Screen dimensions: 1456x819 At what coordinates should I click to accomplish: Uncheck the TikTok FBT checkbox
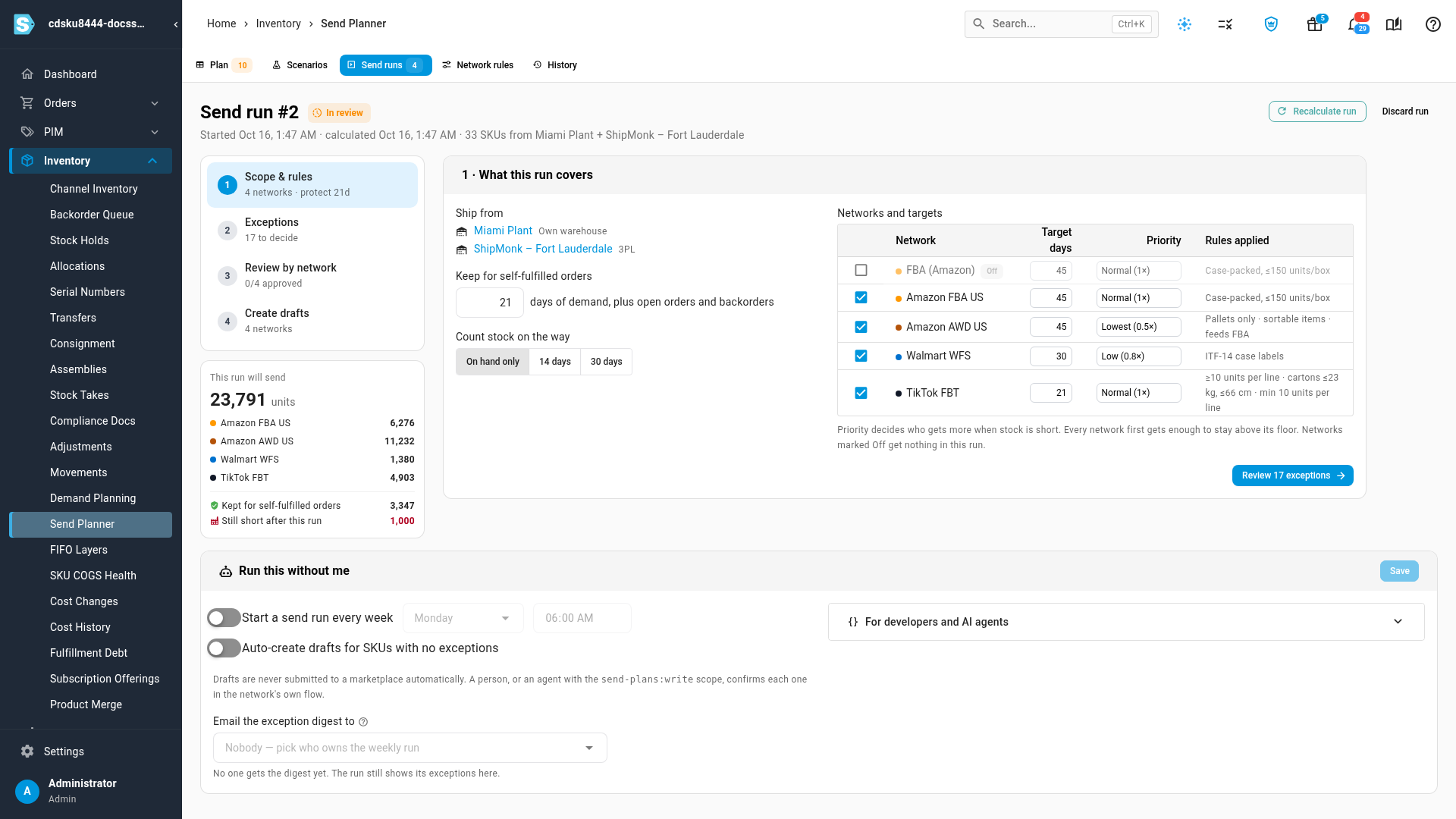coord(861,393)
